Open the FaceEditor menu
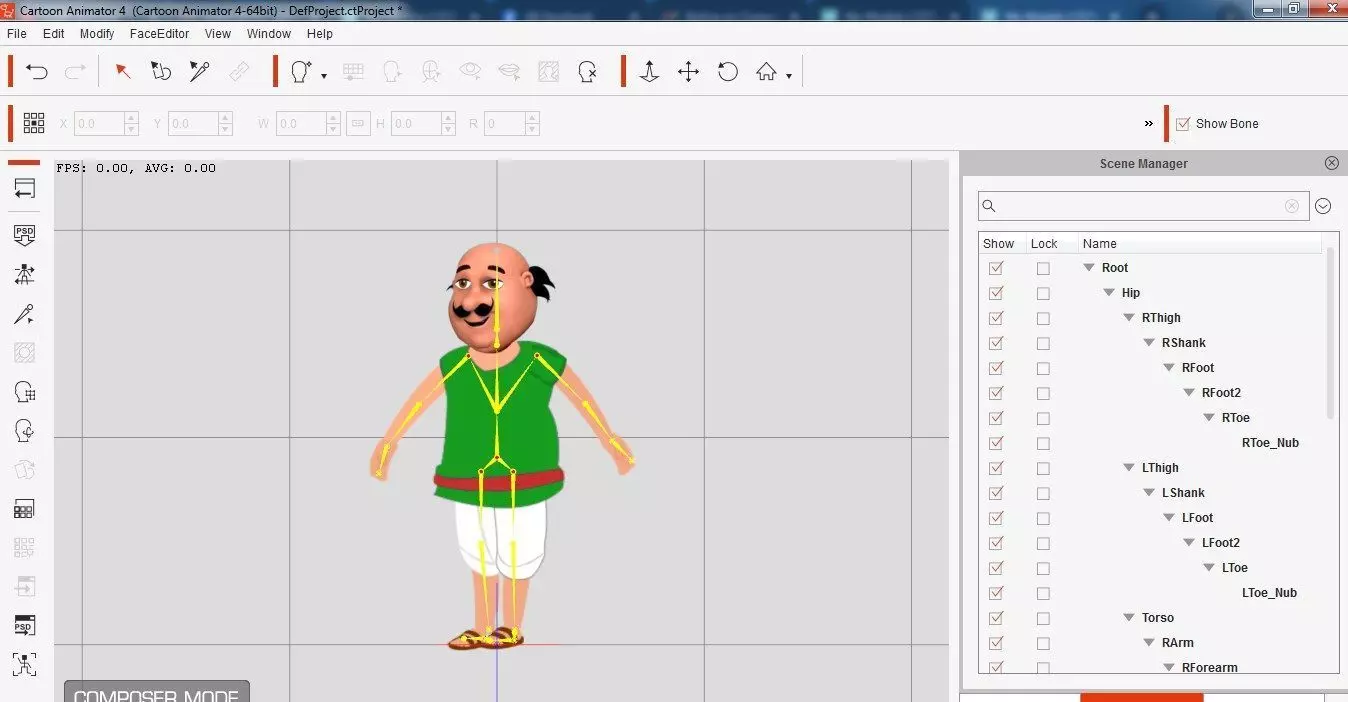The image size is (1348, 702). pyautogui.click(x=159, y=33)
